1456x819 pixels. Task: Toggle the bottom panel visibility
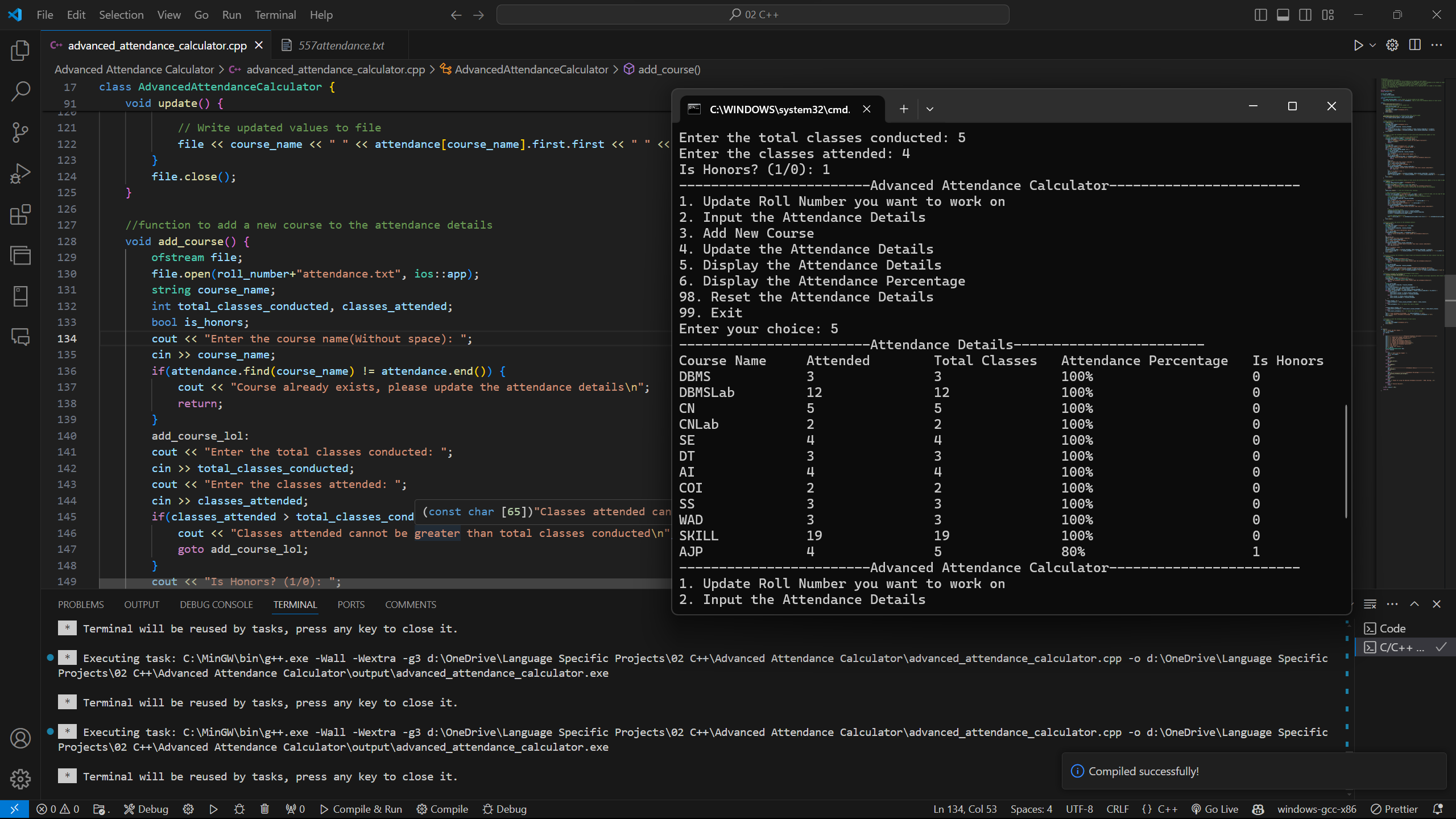pyautogui.click(x=1283, y=15)
